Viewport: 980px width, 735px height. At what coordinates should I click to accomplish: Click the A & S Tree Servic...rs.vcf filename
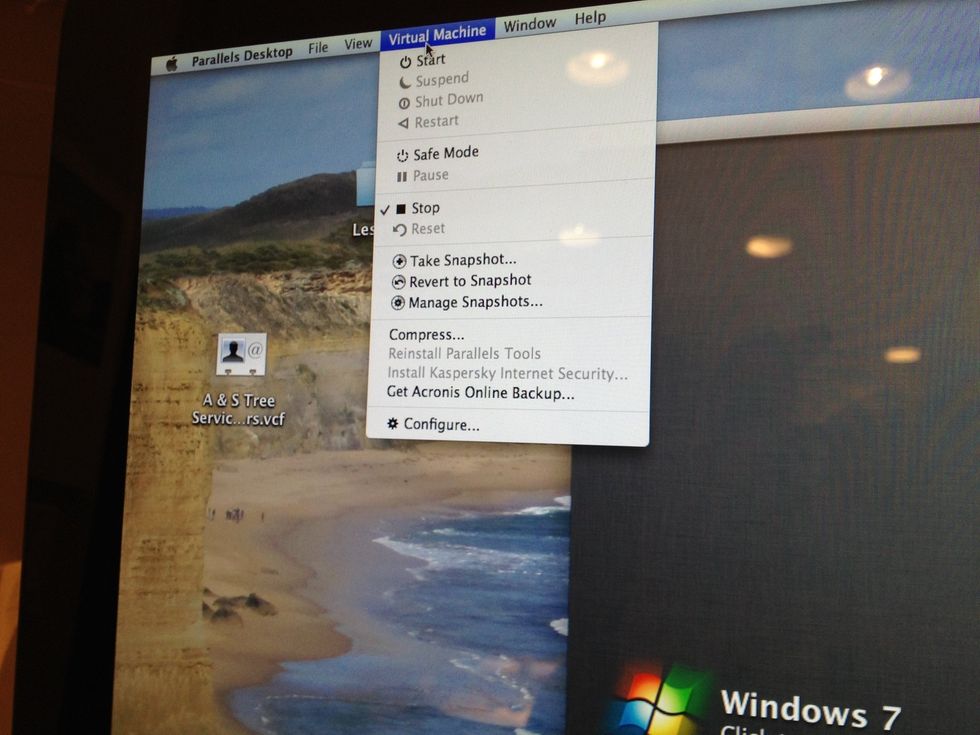tap(238, 409)
